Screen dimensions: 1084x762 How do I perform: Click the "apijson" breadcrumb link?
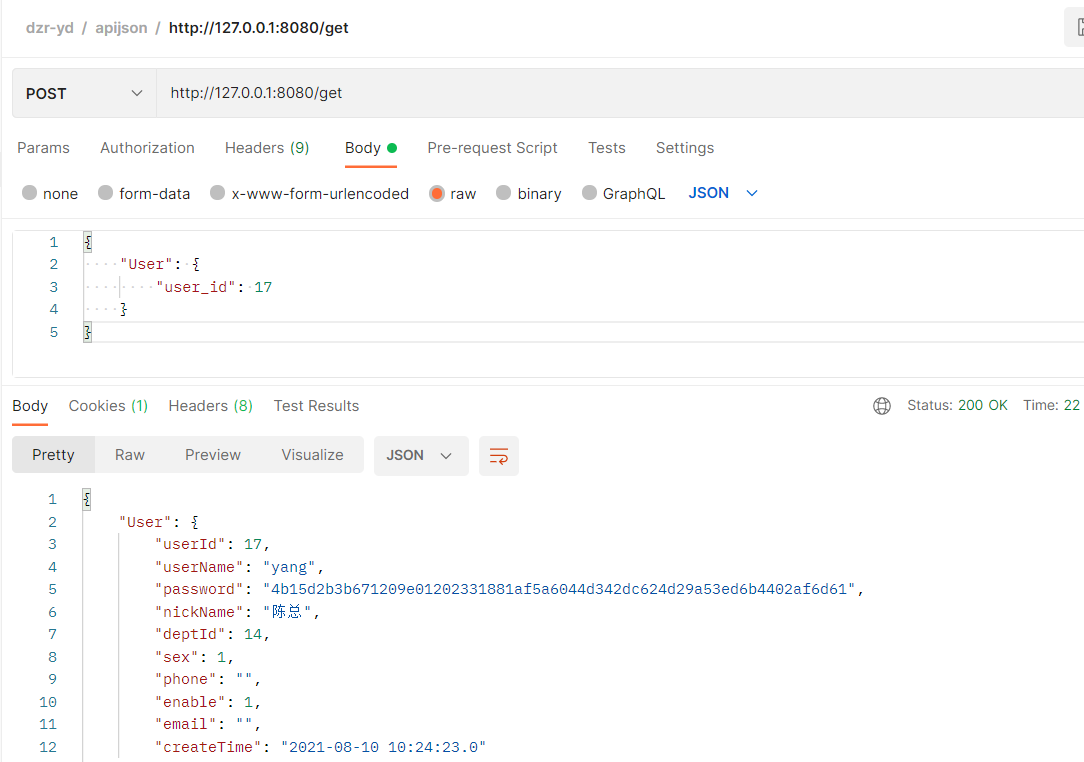tap(121, 27)
